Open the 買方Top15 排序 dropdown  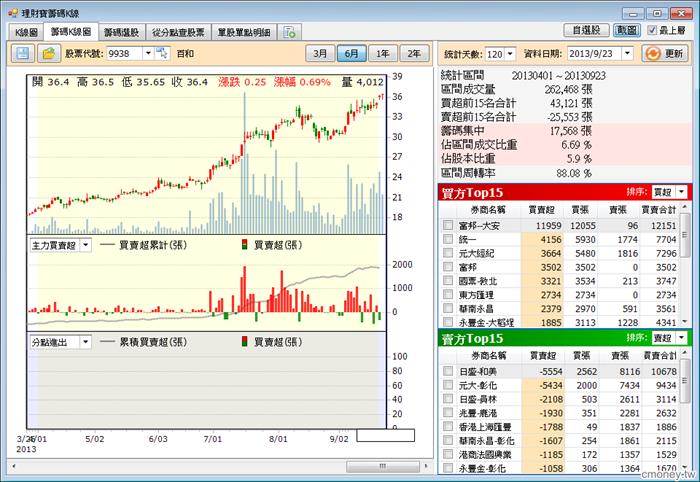coord(681,192)
